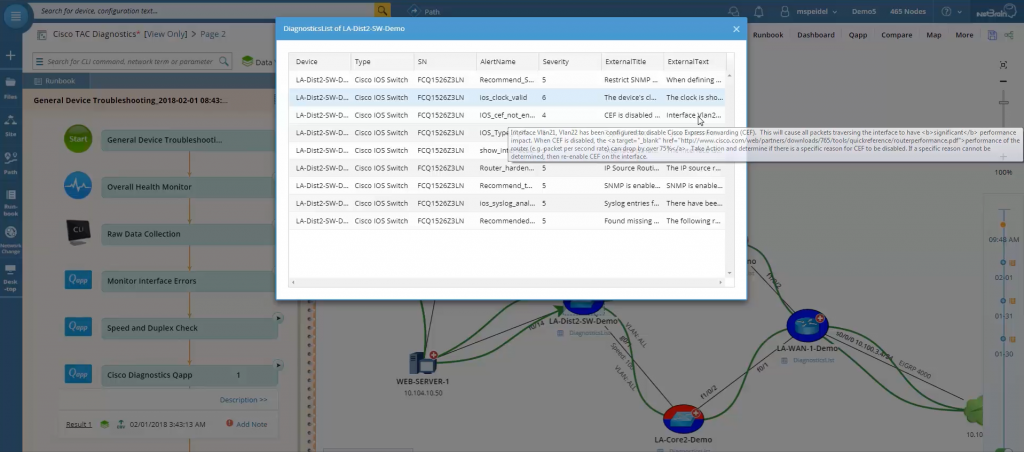Open Desktop in the left sidebar
1024x452 pixels.
tap(10, 278)
